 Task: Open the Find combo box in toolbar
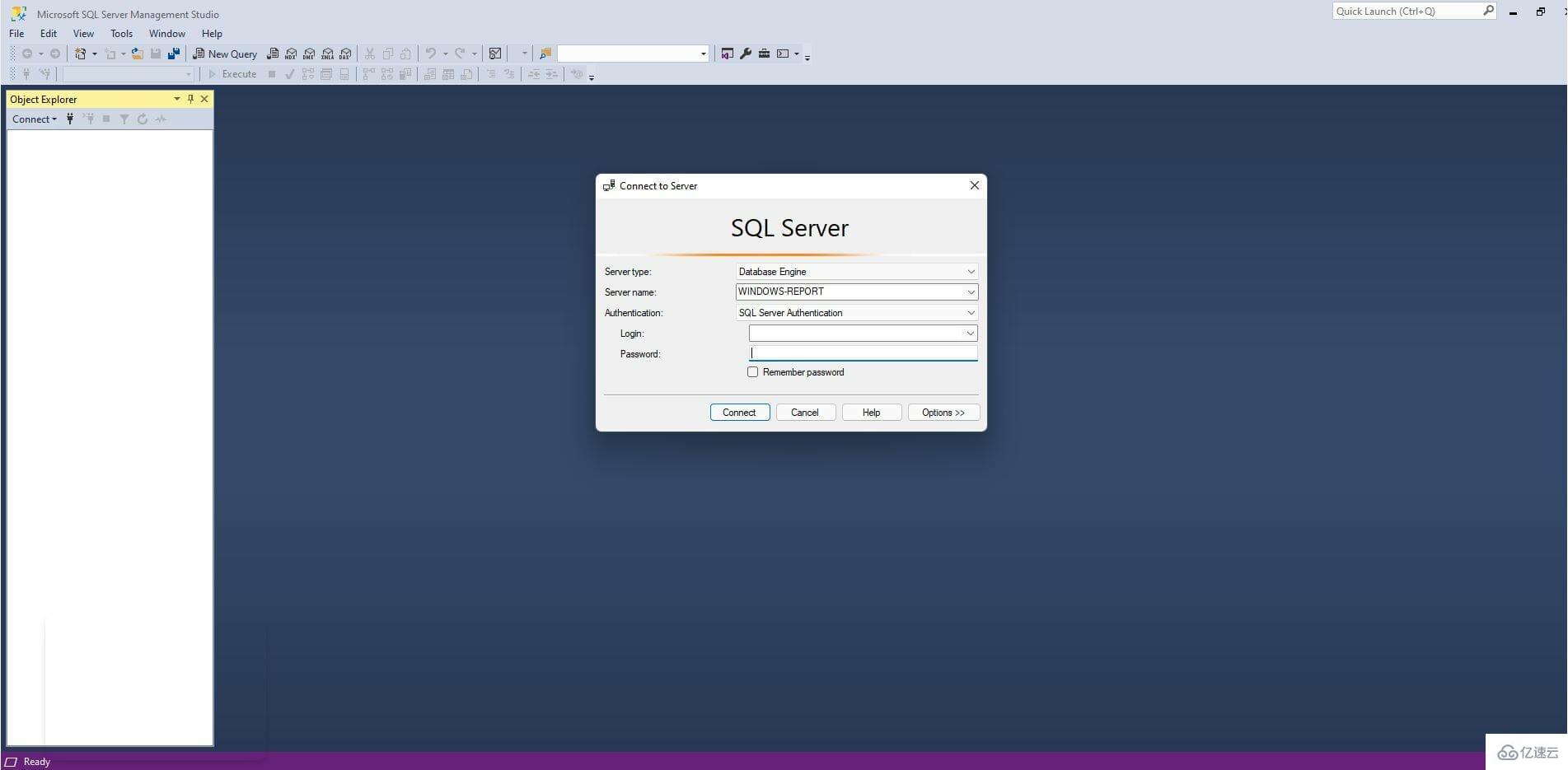tap(633, 54)
